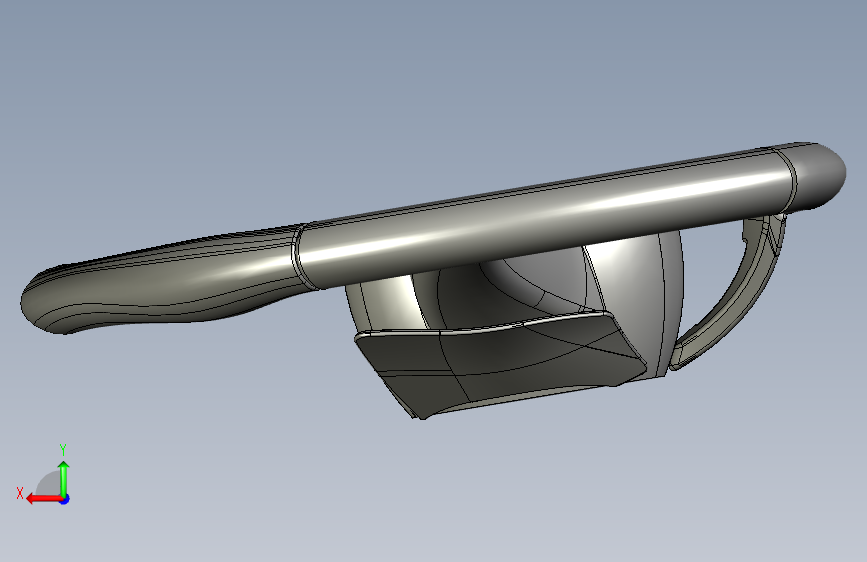This screenshot has height=562, width=867.
Task: Select the long cylindrical handle bar
Action: coord(545,218)
